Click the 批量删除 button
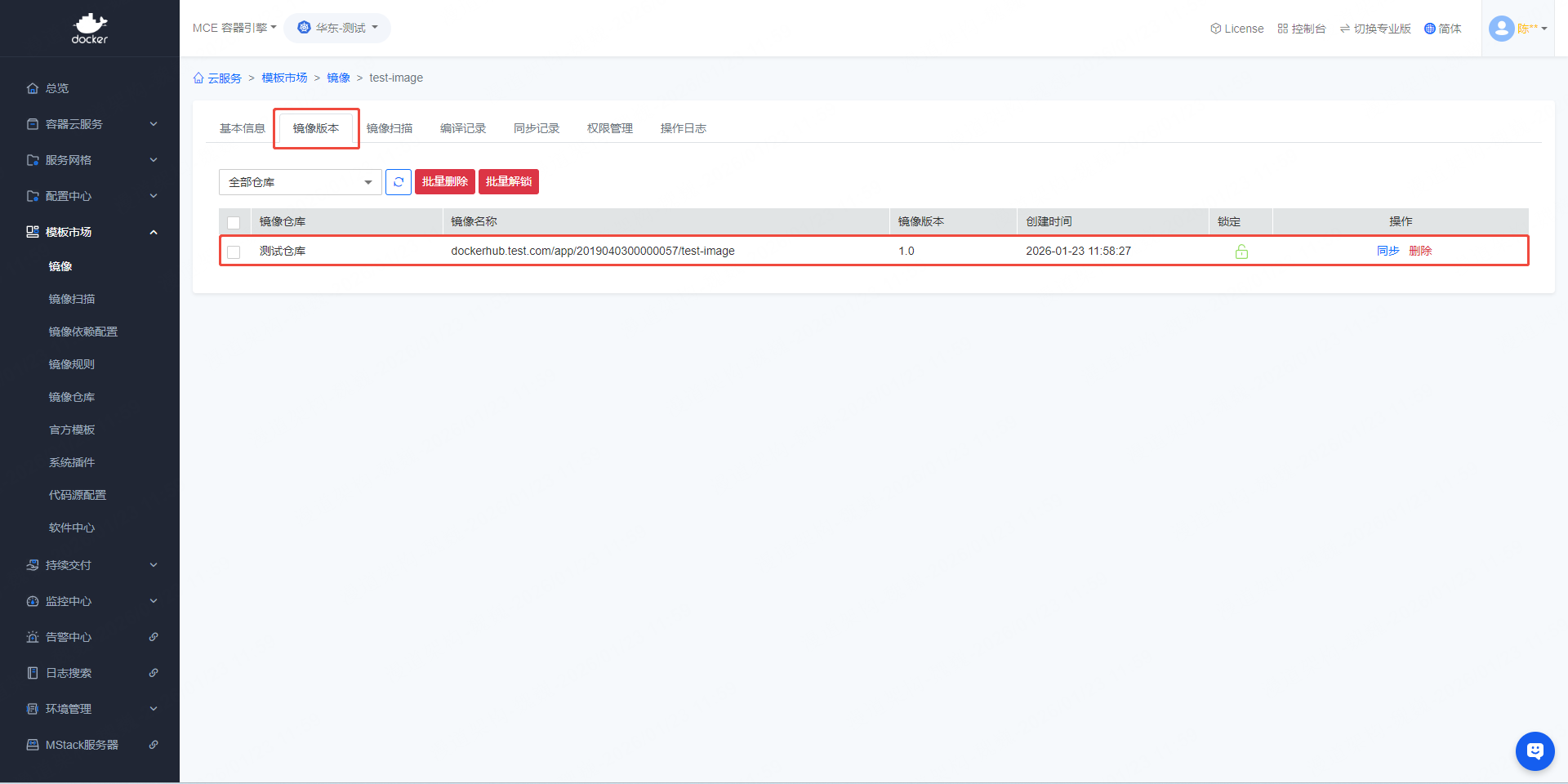The width and height of the screenshot is (1568, 784). pos(444,181)
